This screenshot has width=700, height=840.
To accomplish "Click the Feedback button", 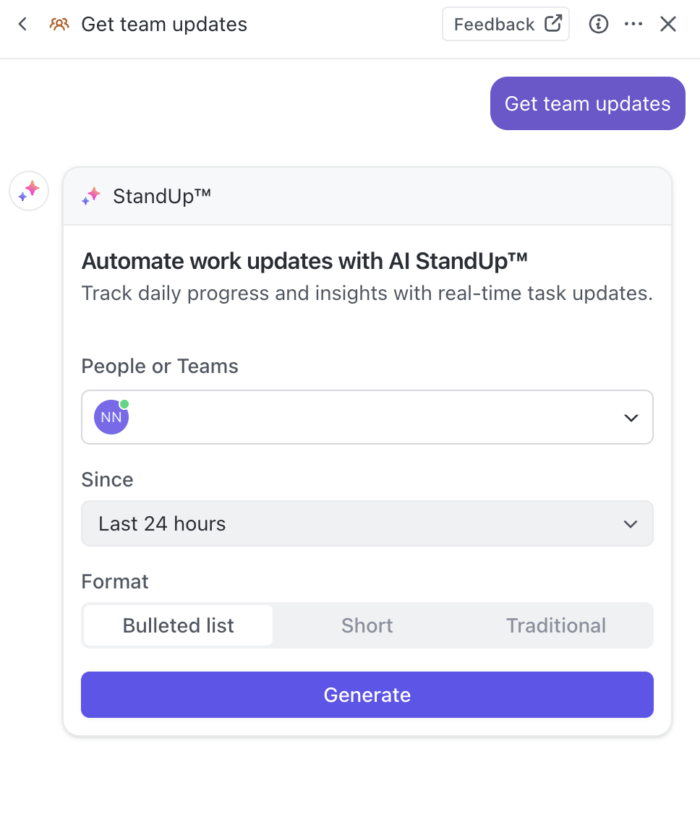I will coord(495,24).
